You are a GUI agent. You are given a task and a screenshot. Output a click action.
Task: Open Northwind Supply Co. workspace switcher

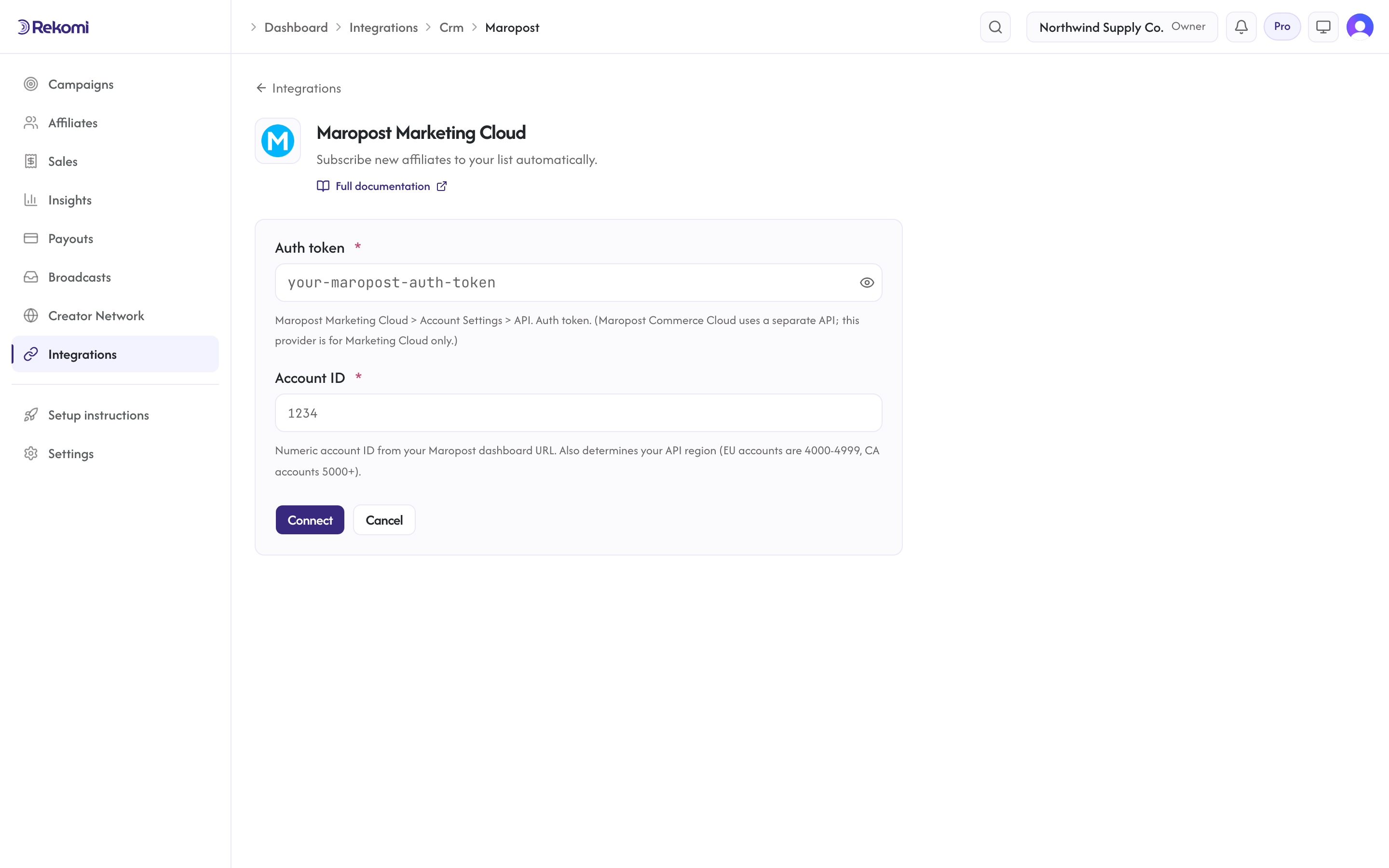[1121, 27]
